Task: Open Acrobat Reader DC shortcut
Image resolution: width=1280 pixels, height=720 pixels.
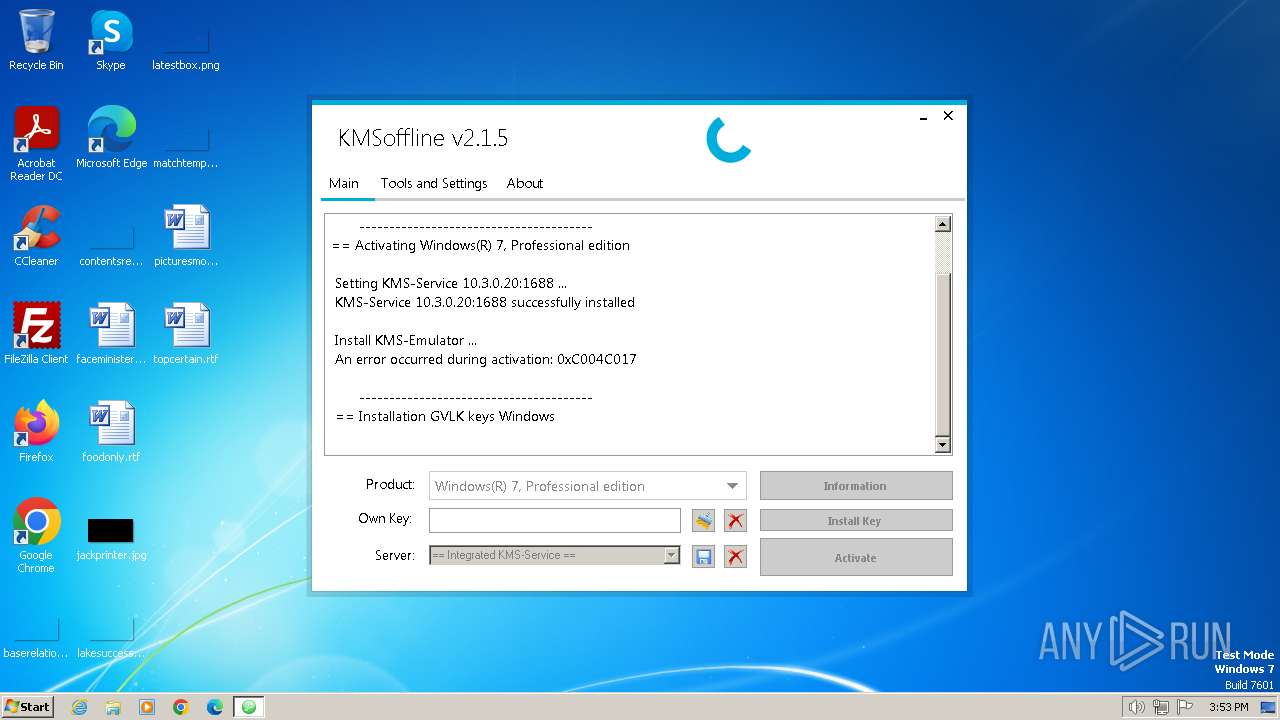Action: [x=36, y=144]
